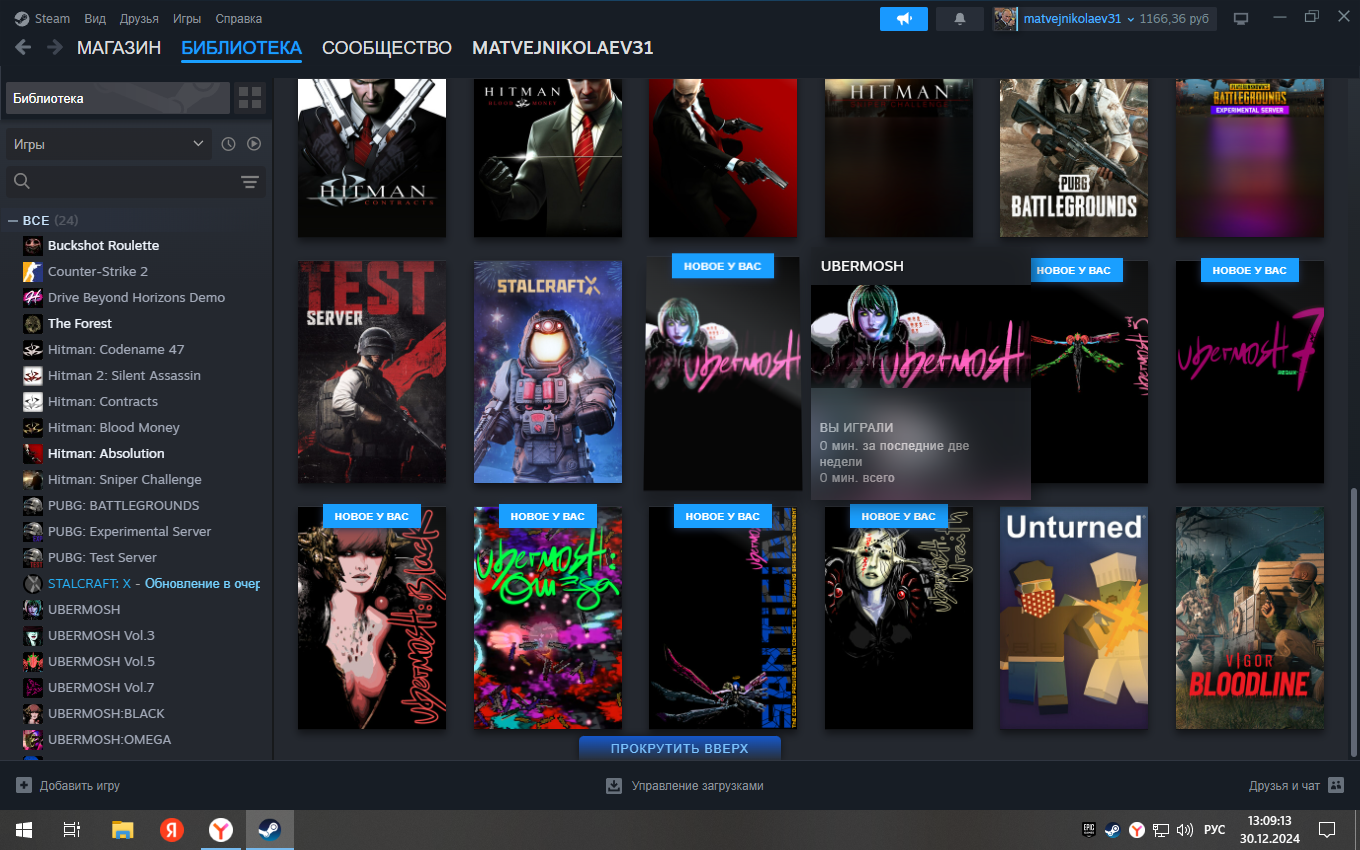Screen dimensions: 1360x850
Task: Switch input language РУС in tray
Action: coord(1214,830)
